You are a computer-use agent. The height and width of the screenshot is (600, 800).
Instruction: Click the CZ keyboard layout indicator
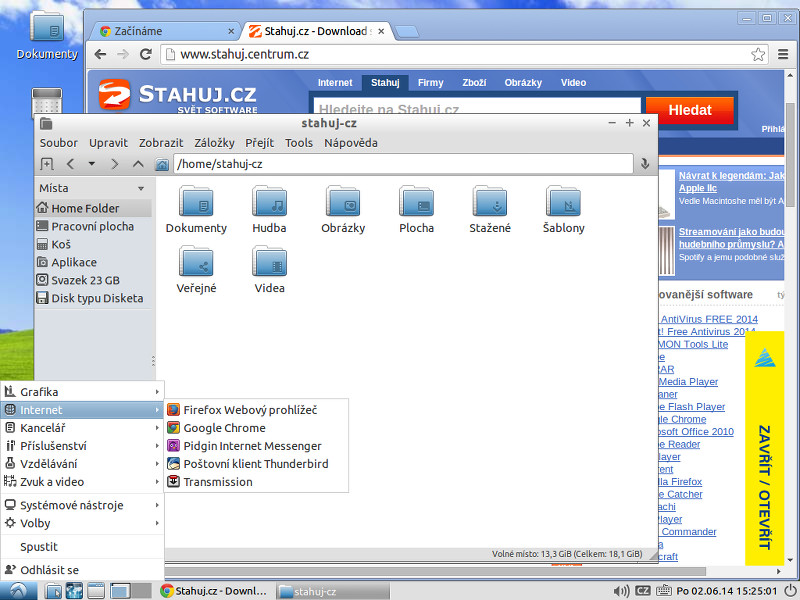[x=642, y=590]
